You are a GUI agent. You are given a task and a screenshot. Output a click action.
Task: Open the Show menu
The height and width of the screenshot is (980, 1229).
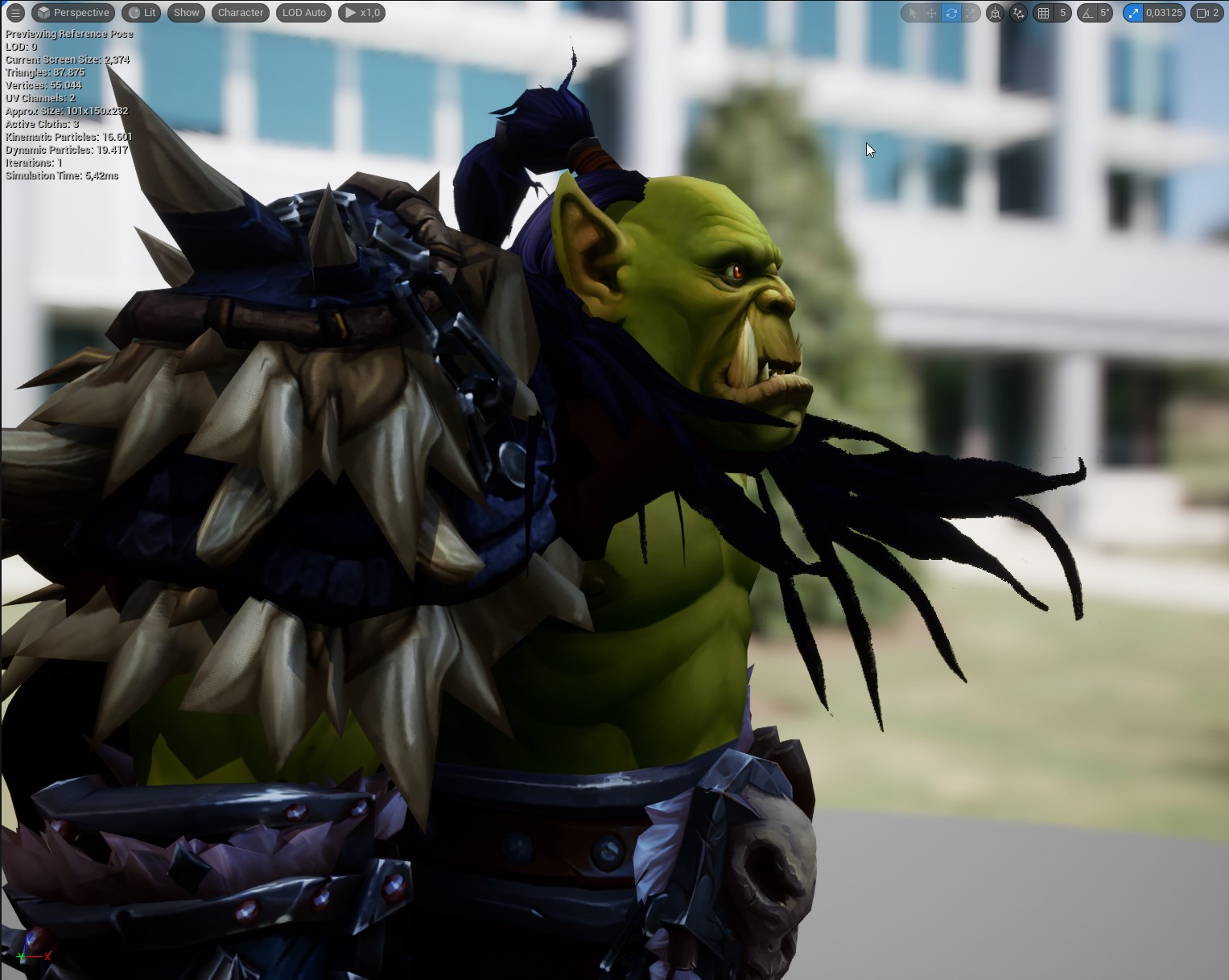pyautogui.click(x=186, y=13)
